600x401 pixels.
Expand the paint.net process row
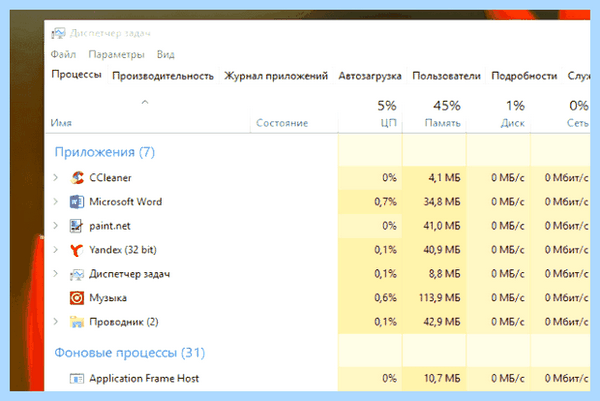click(56, 226)
